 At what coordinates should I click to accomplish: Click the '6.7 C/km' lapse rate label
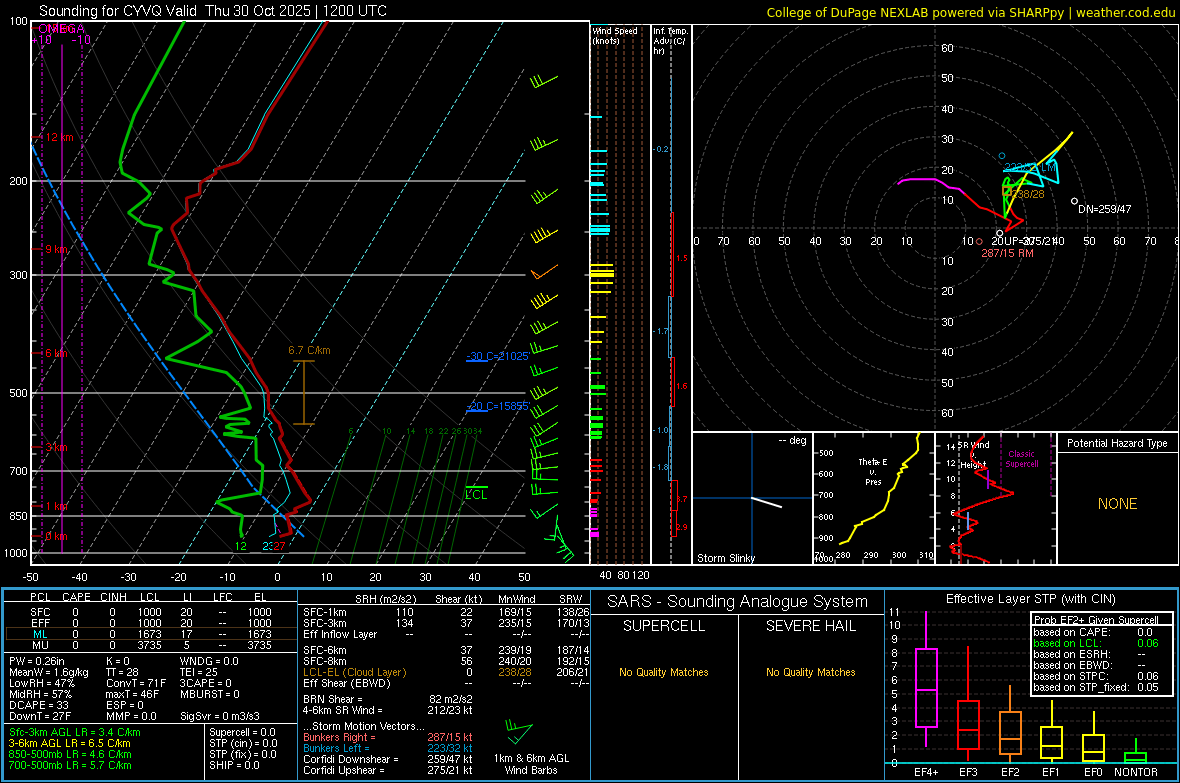[309, 350]
